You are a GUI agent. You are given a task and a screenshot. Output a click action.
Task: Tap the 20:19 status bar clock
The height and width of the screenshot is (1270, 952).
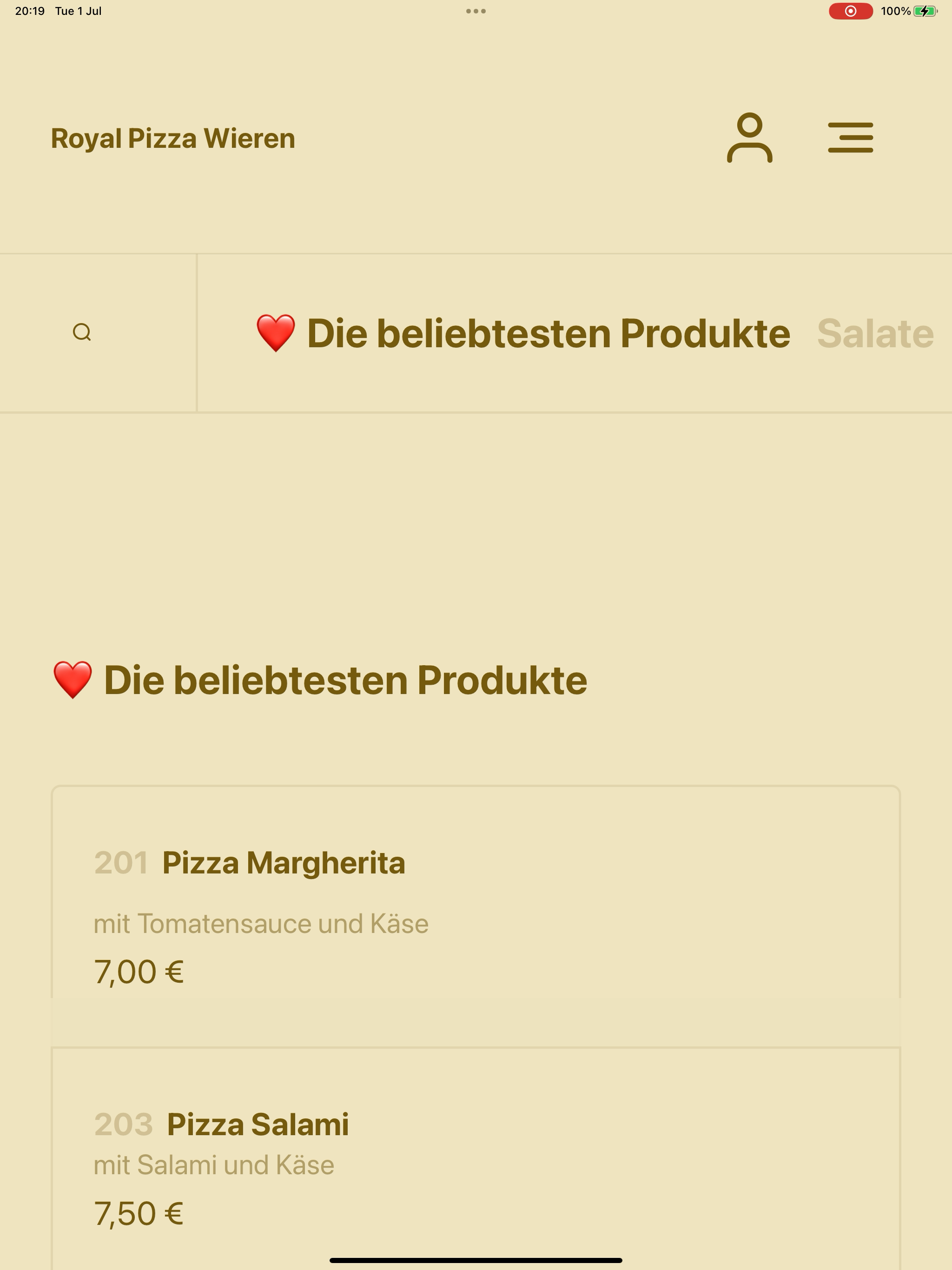tap(30, 11)
